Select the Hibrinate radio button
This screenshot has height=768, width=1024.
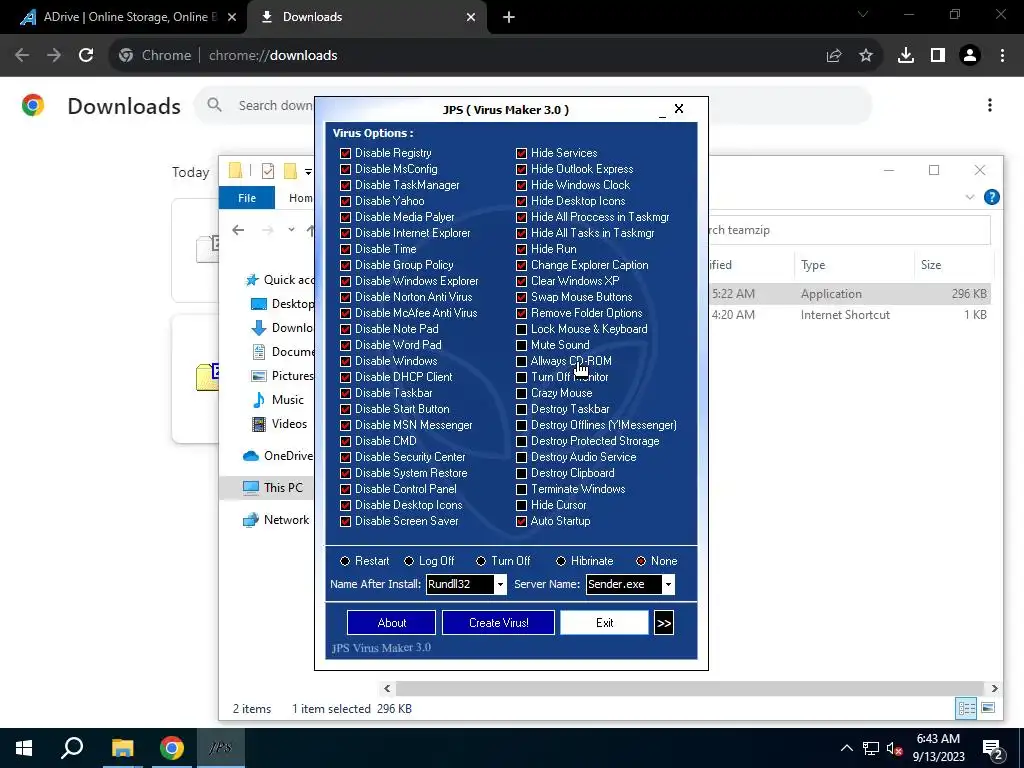click(560, 561)
